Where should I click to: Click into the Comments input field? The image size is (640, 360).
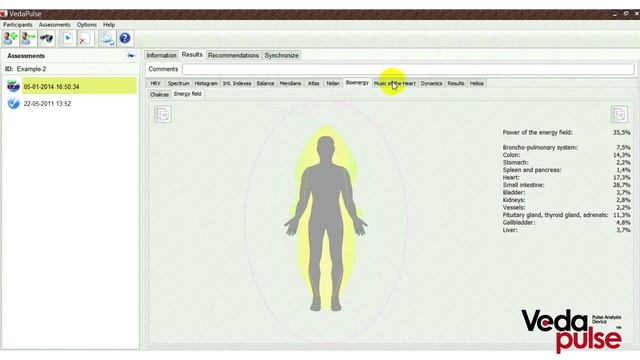click(x=408, y=69)
